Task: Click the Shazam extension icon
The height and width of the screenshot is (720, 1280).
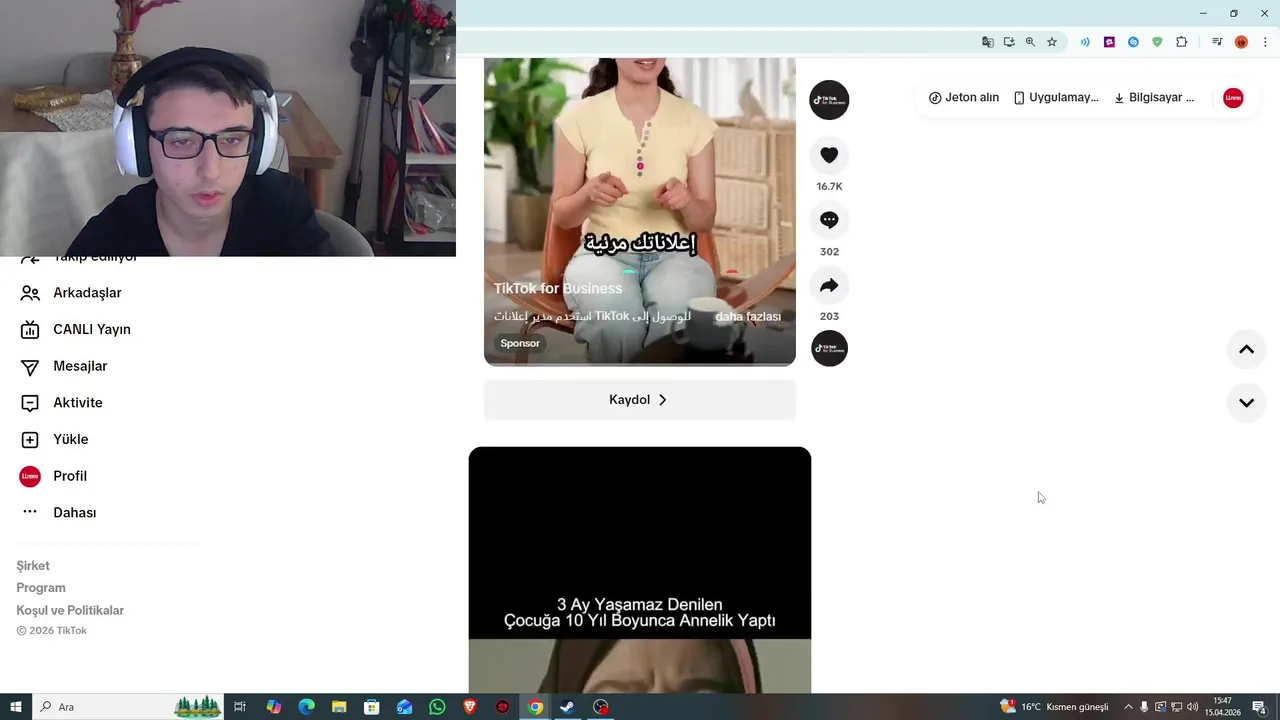Action: click(x=1133, y=42)
